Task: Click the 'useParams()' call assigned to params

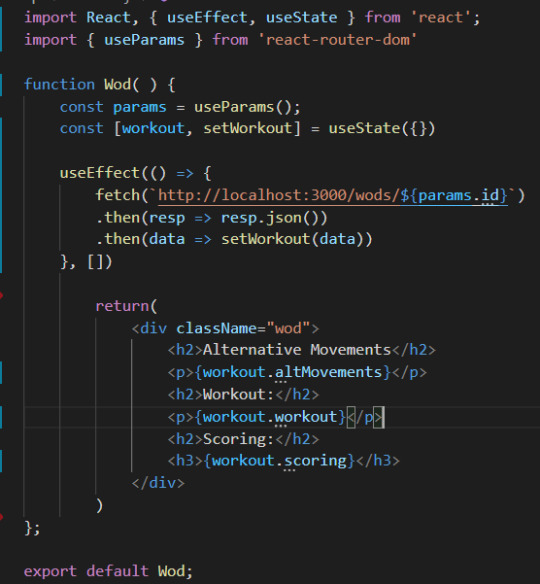Action: point(243,107)
